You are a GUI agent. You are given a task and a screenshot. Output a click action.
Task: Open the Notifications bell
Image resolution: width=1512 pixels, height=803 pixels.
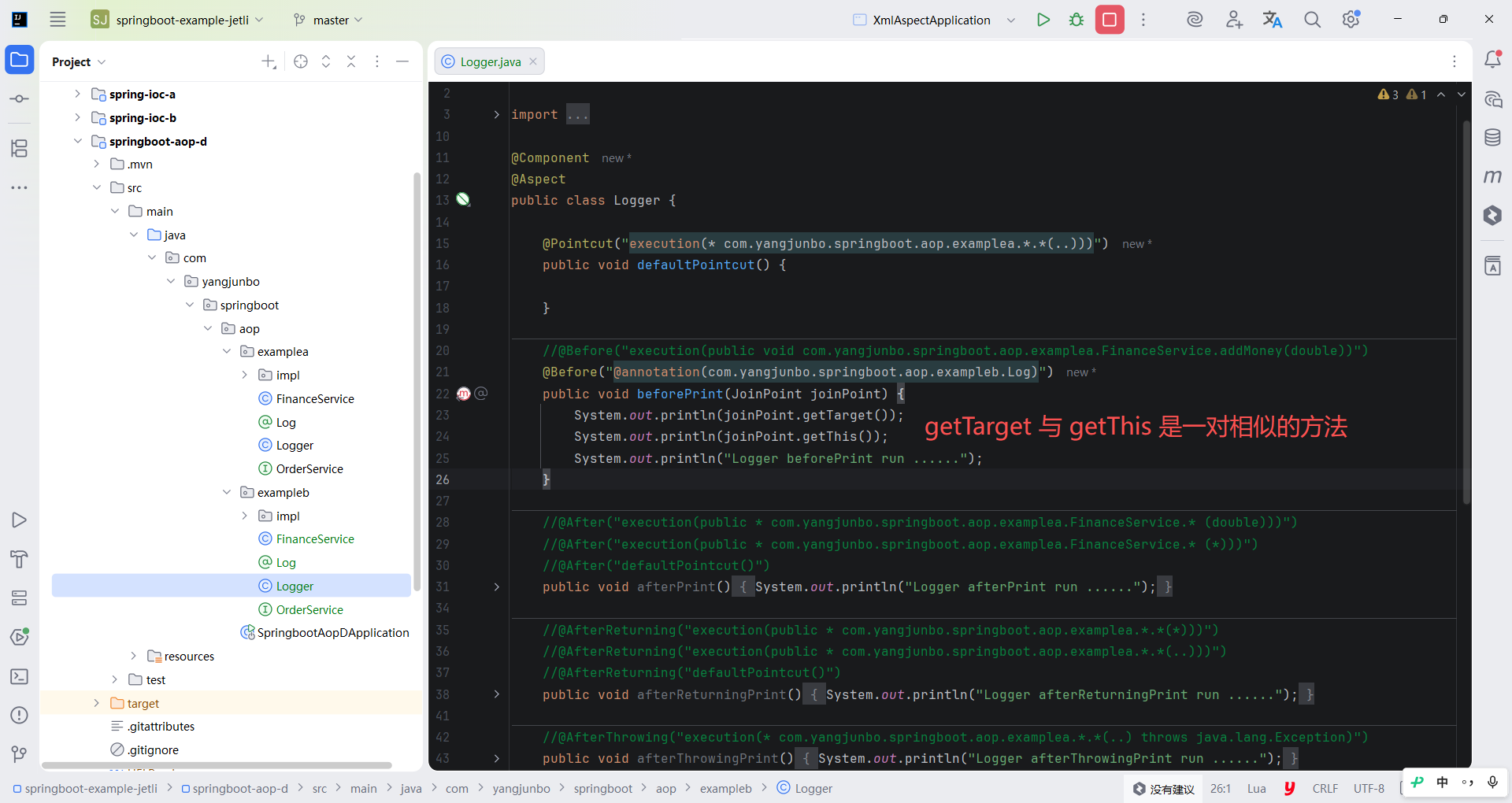click(x=1492, y=60)
